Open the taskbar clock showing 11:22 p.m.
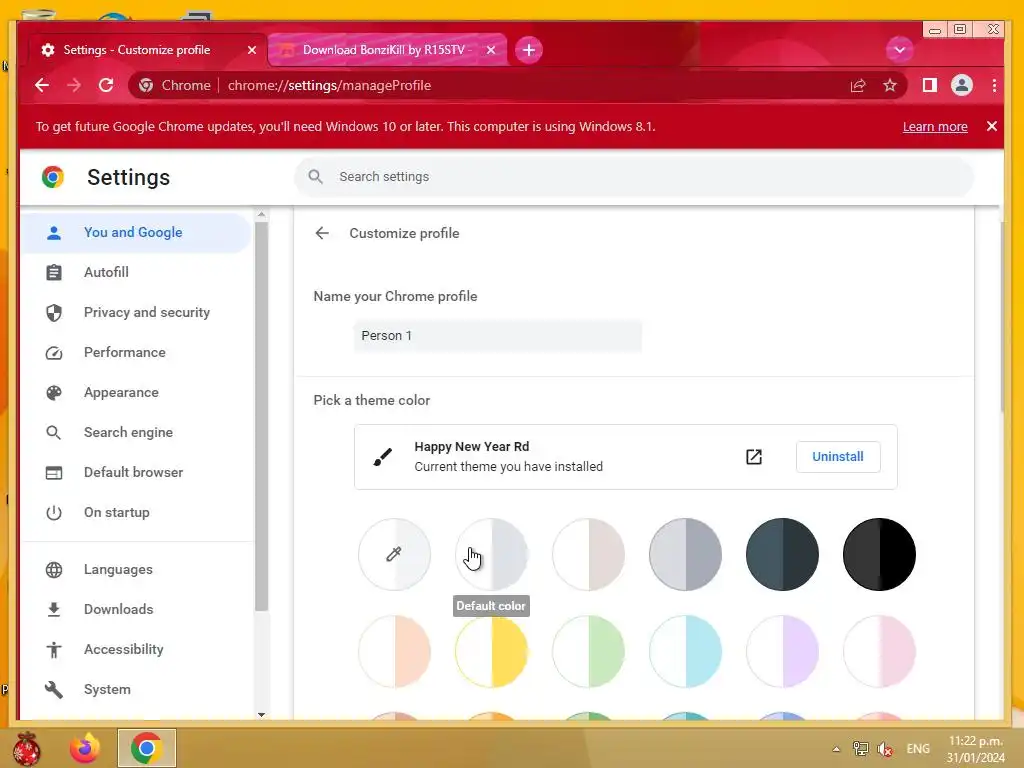1024x768 pixels. point(976,749)
